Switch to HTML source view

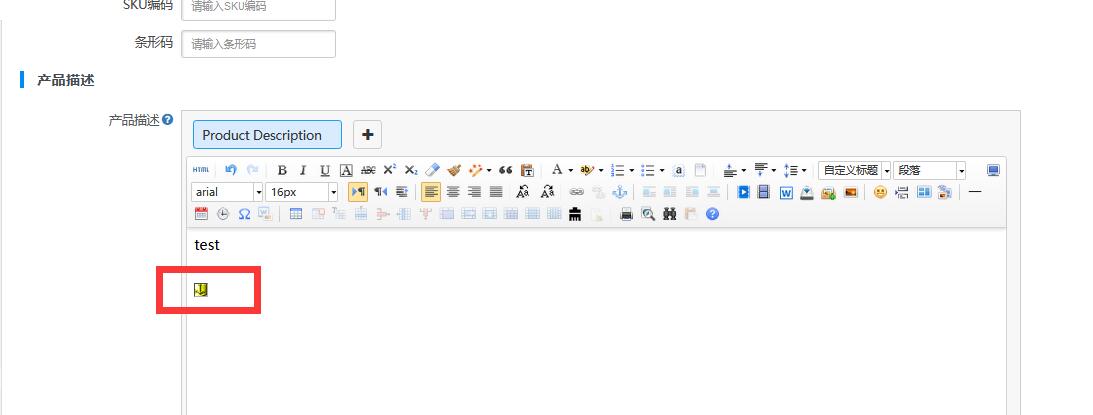[201, 170]
